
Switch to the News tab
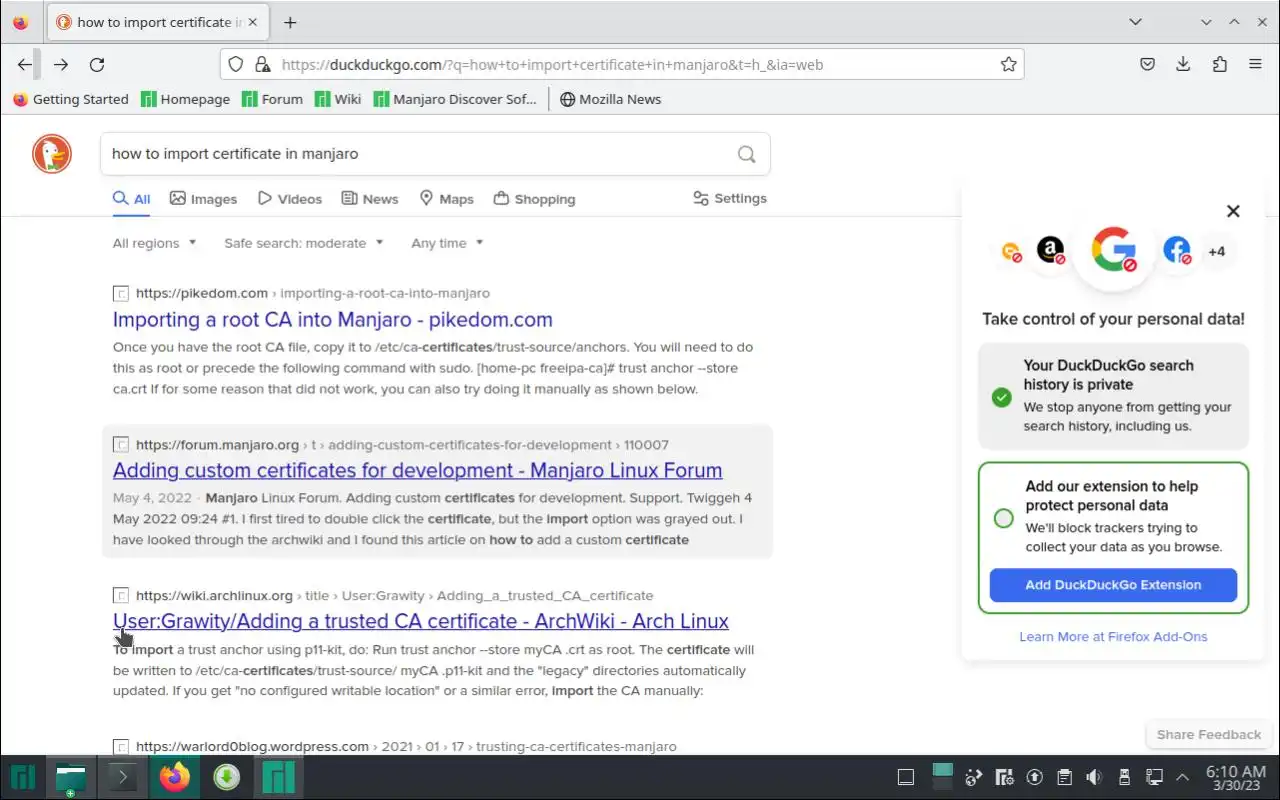click(x=370, y=199)
